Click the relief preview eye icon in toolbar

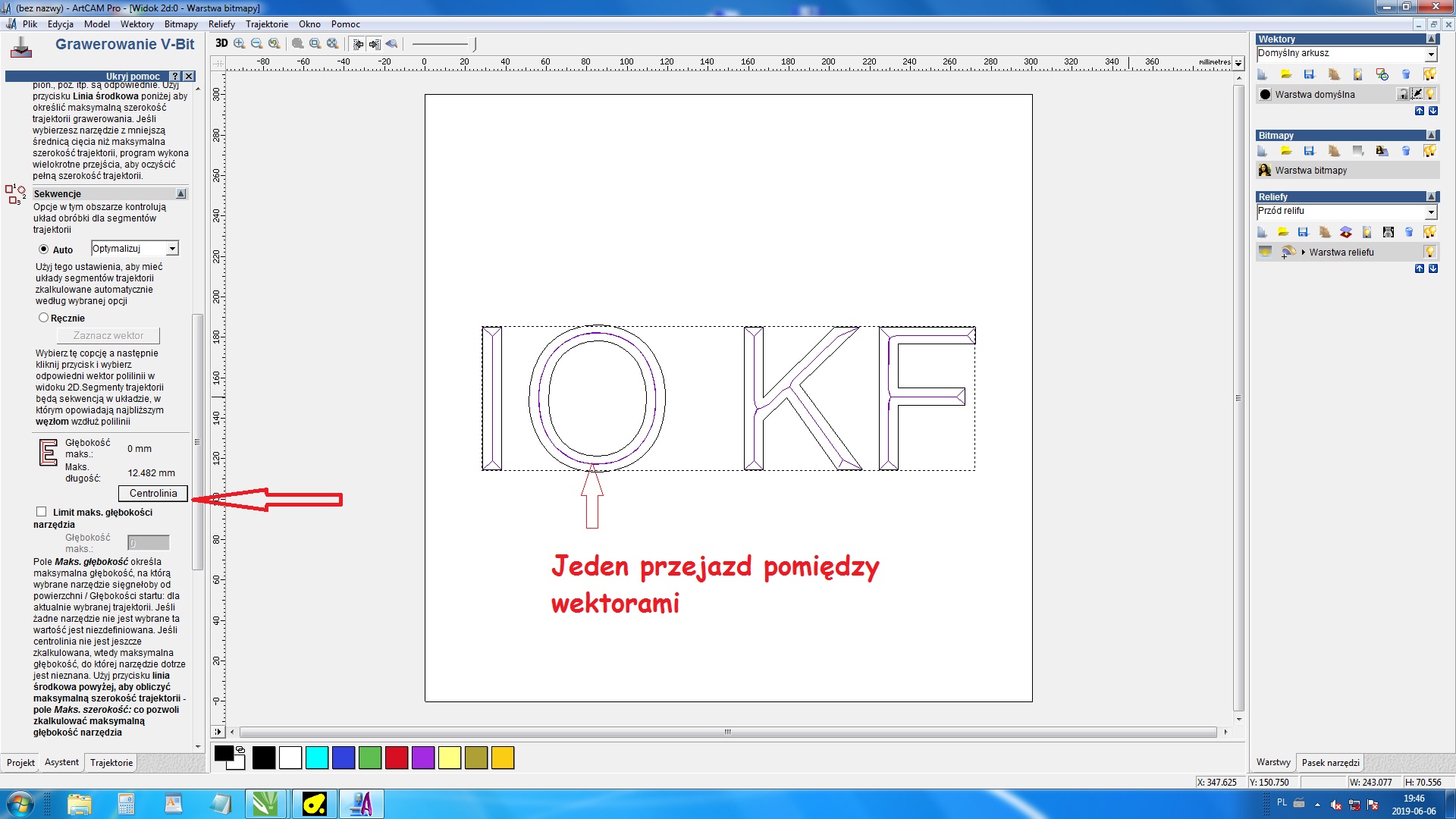pos(392,43)
